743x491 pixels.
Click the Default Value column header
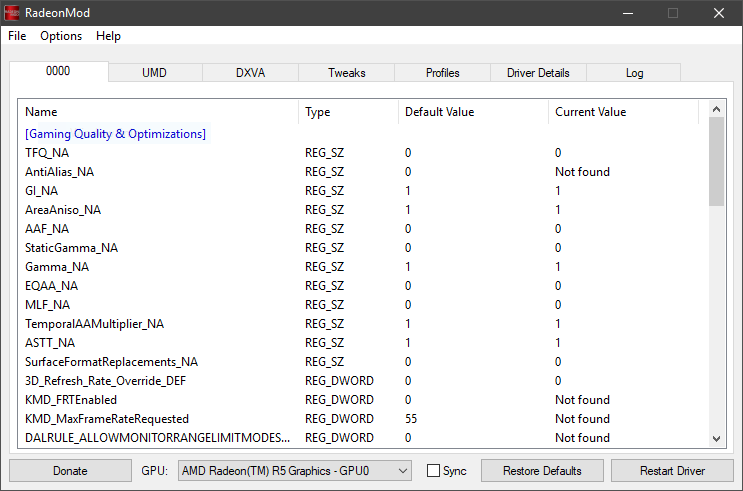[473, 112]
